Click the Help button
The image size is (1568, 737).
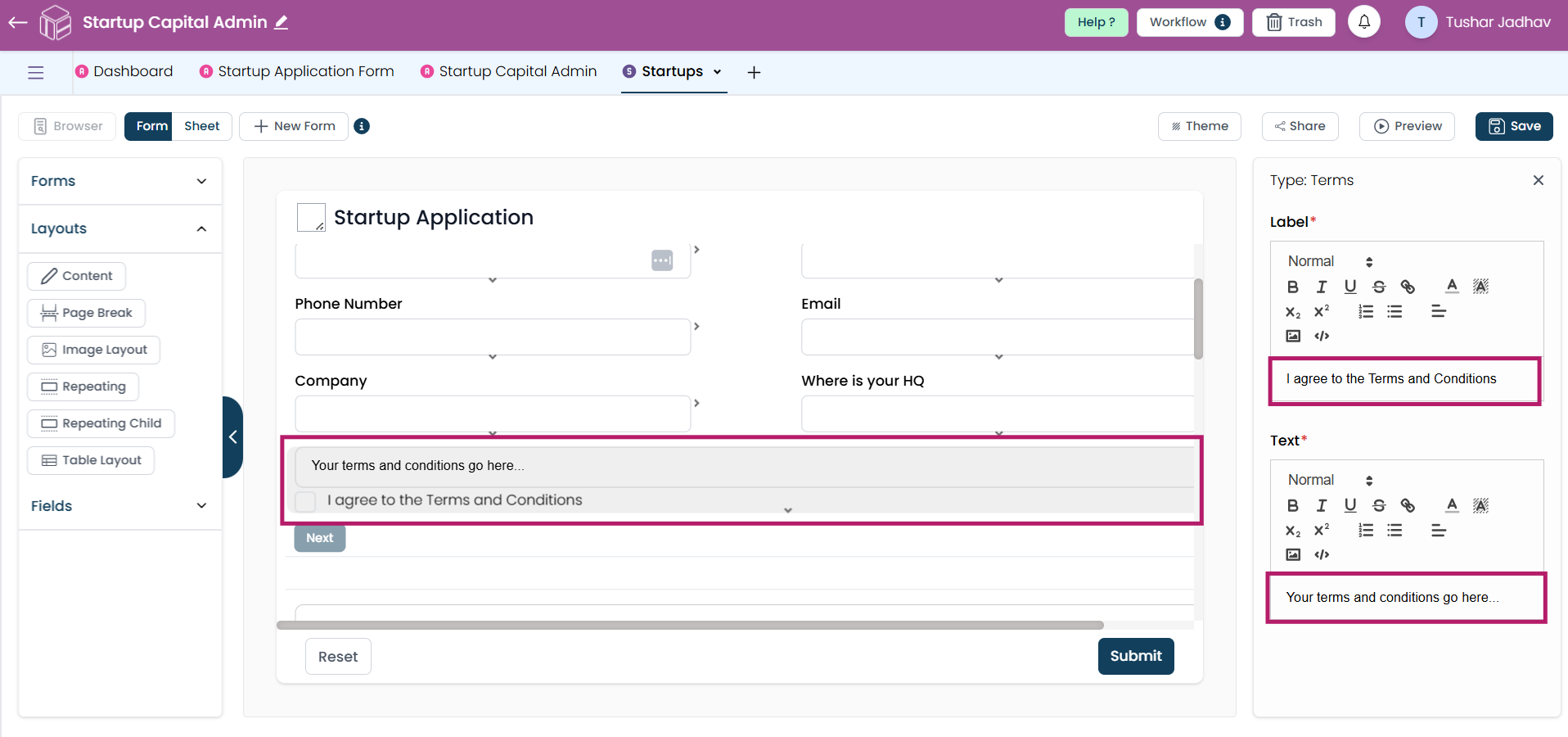pyautogui.click(x=1097, y=22)
